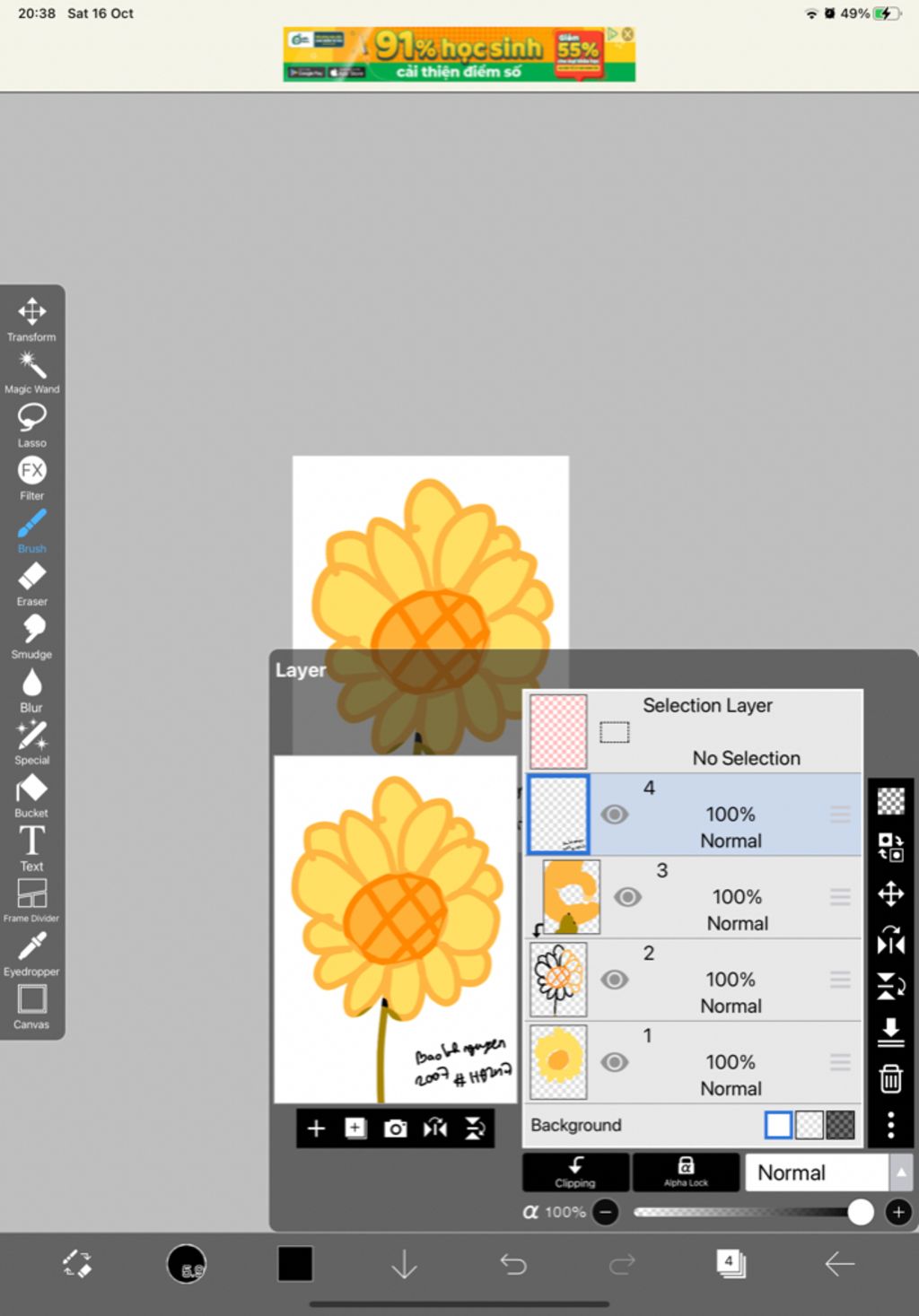919x1316 pixels.
Task: Hide layer 1 with eye icon
Action: coord(615,1062)
